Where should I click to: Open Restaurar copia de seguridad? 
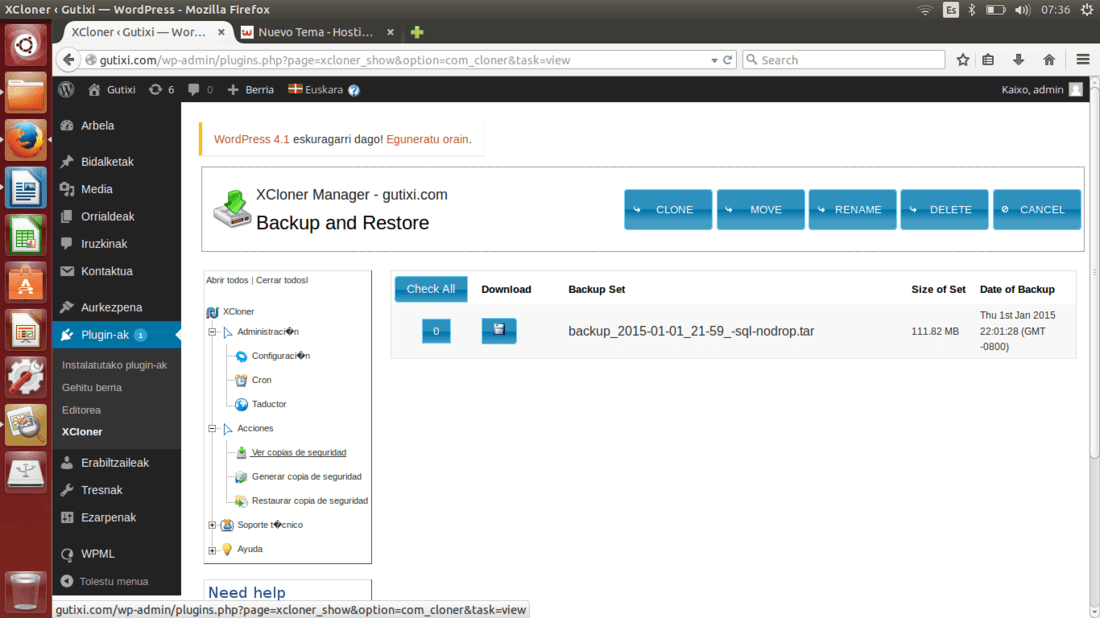(x=309, y=501)
